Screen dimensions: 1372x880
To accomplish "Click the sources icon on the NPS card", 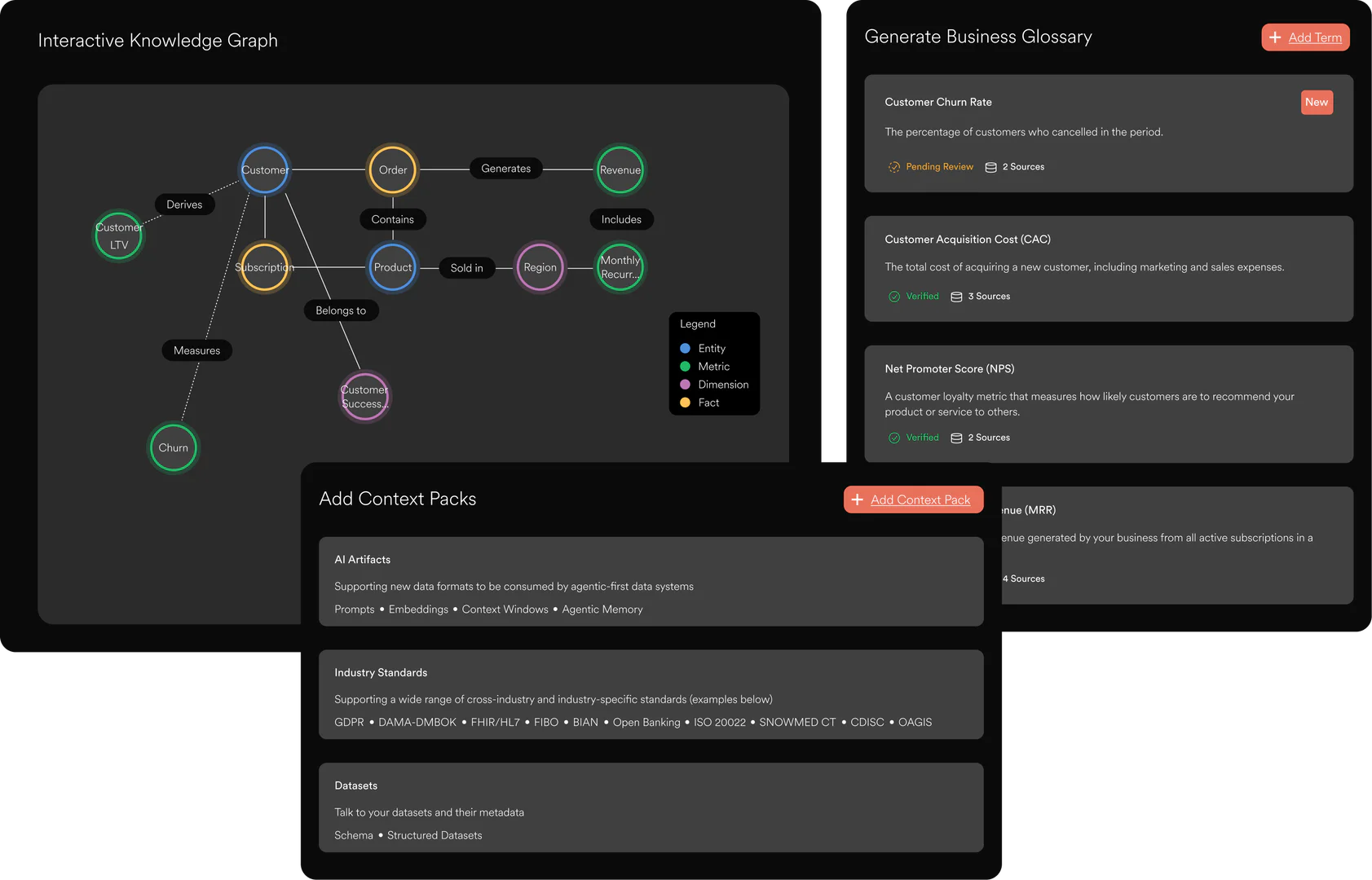I will pyautogui.click(x=955, y=438).
